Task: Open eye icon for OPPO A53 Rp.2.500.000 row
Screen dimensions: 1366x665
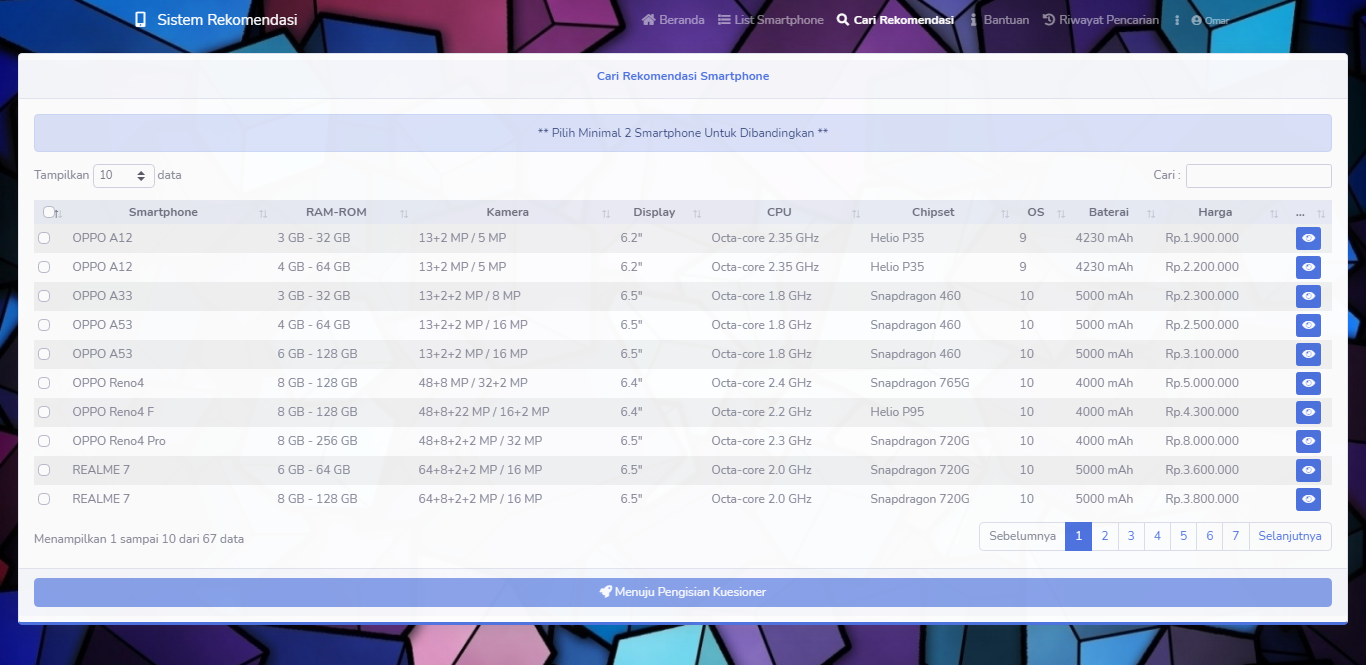Action: coord(1308,325)
